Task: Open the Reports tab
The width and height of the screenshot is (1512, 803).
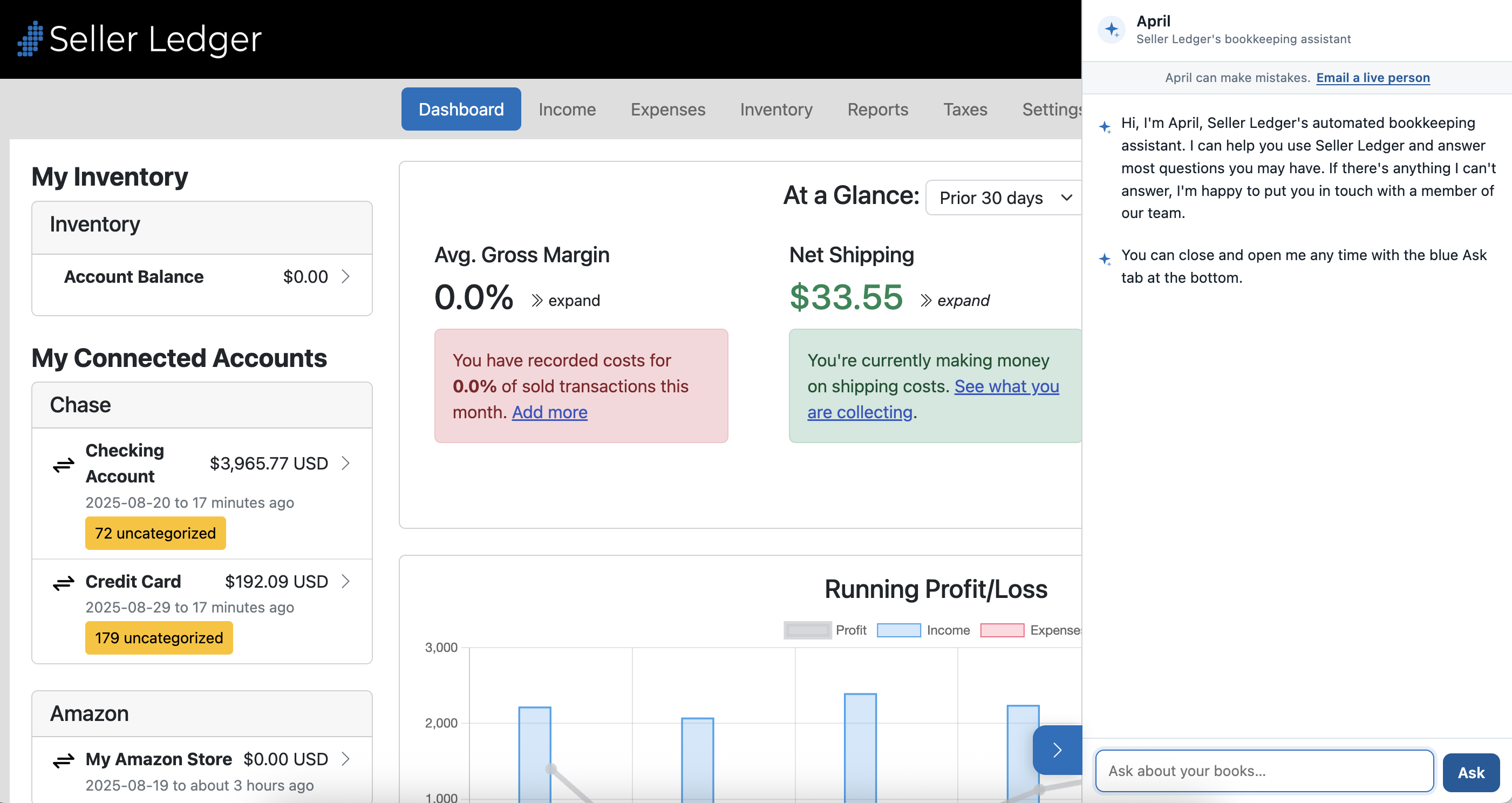Action: click(877, 109)
